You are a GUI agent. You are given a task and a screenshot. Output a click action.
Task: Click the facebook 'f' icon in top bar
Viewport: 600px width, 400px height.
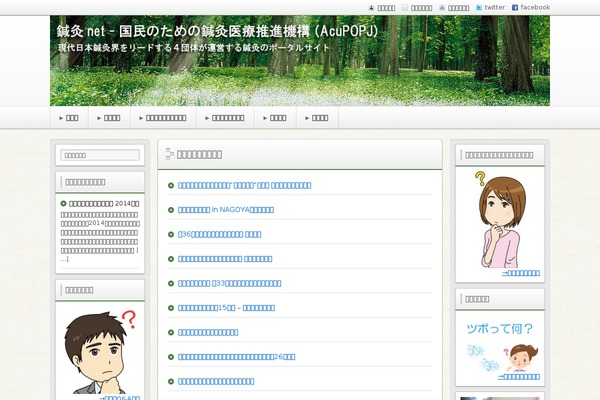(515, 8)
